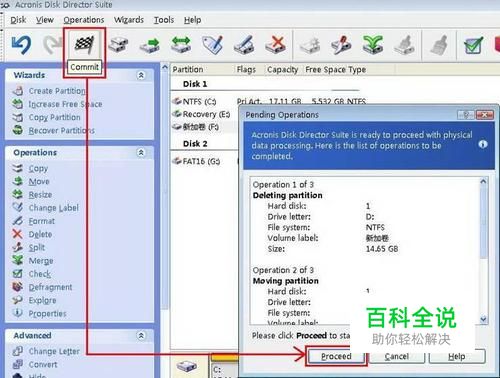The image size is (500, 378).
Task: Collapse the Wizards panel section
Action: pyautogui.click(x=141, y=75)
